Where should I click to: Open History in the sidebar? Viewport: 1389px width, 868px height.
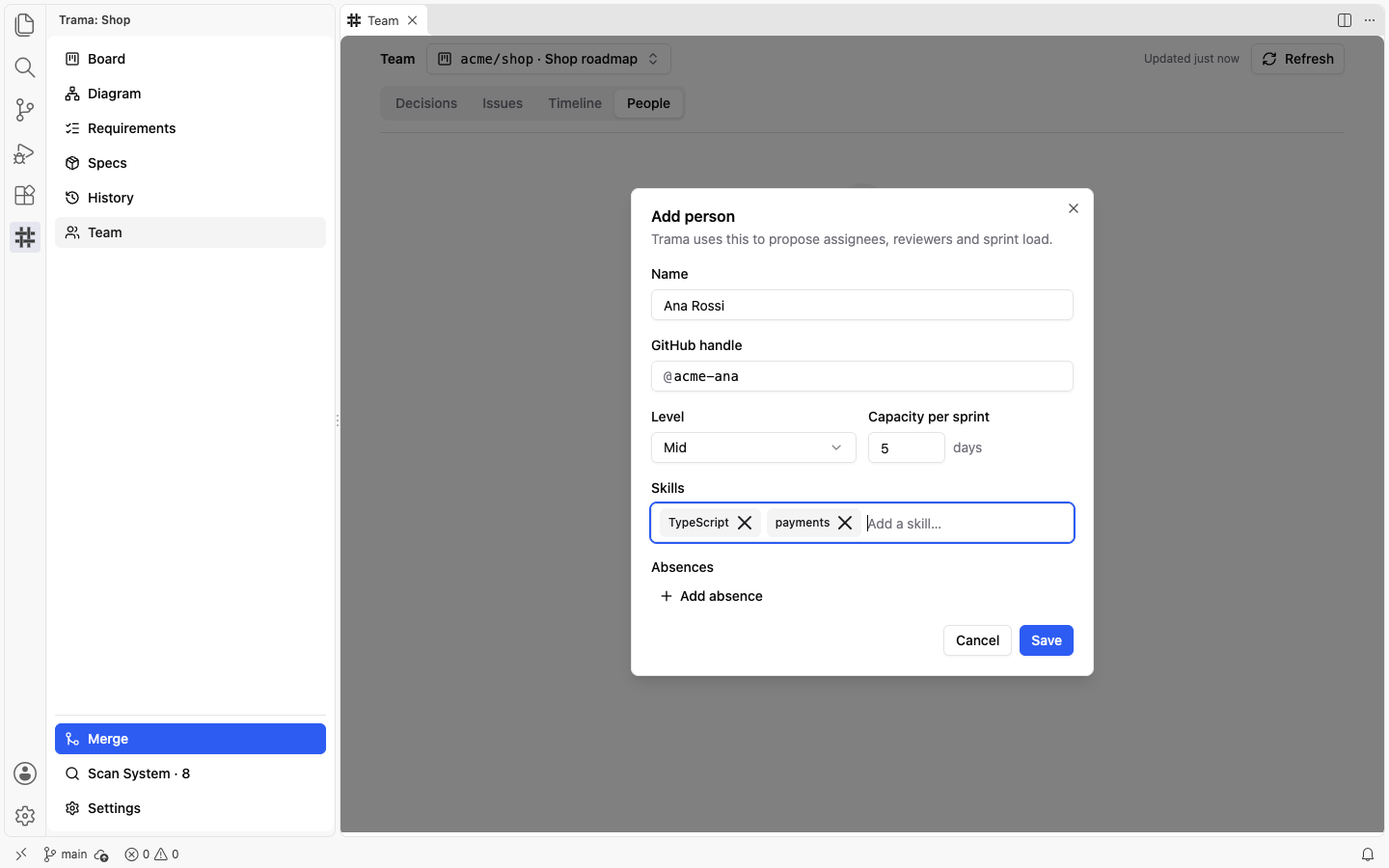coord(190,198)
